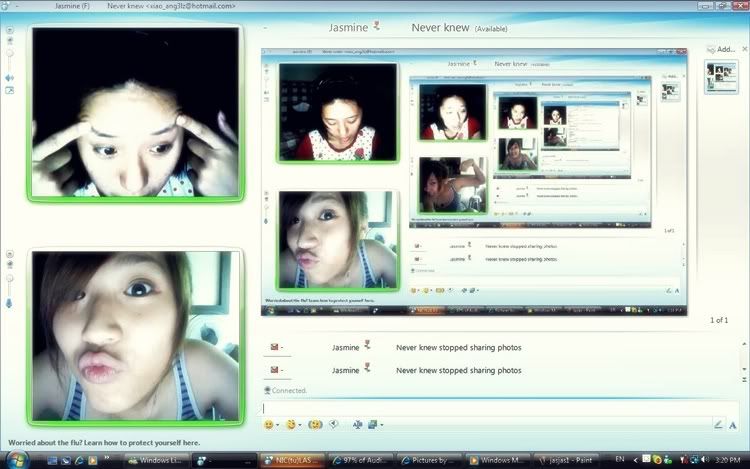The height and width of the screenshot is (469, 750).
Task: Focus the message text input field
Action: click(500, 408)
